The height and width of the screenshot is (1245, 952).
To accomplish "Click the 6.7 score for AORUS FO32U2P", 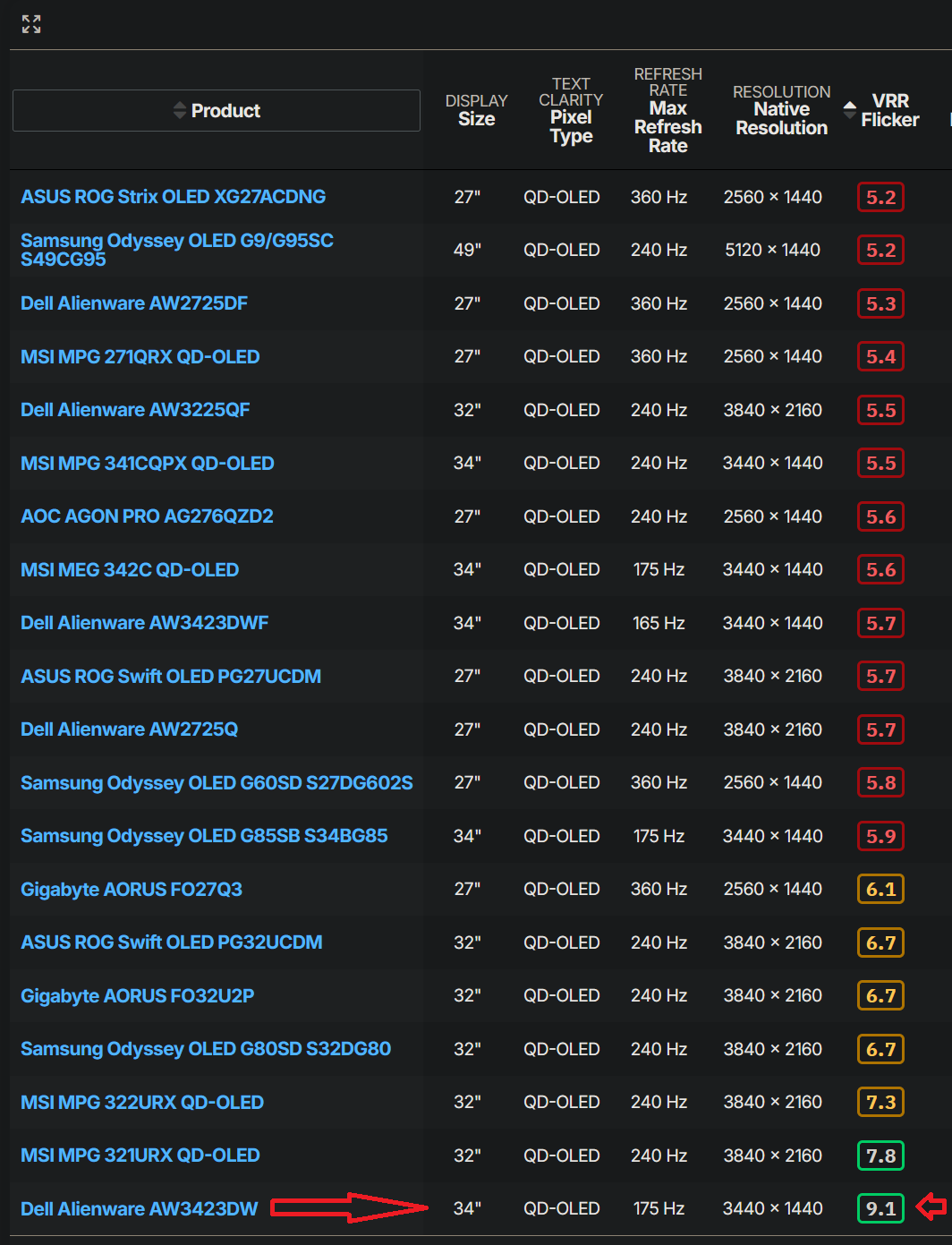I will click(x=880, y=995).
